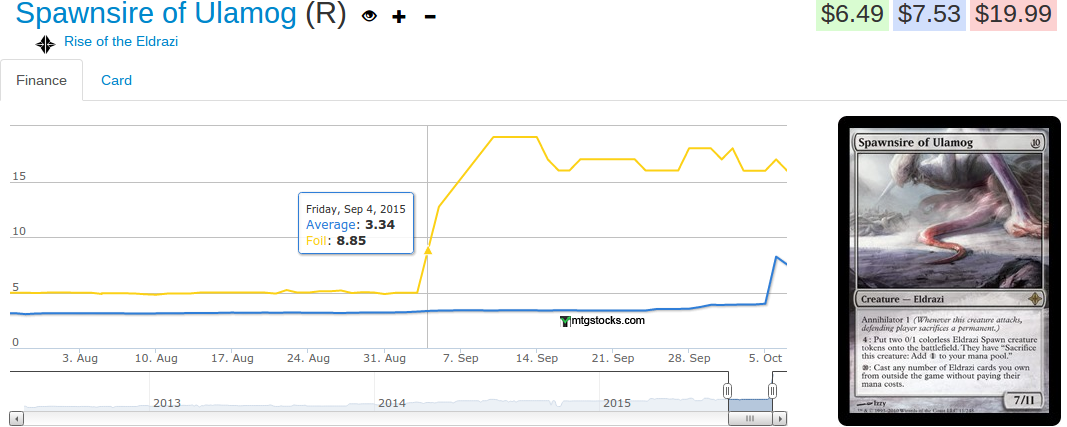Switch to the Finance tab
The height and width of the screenshot is (427, 1067).
pos(42,80)
